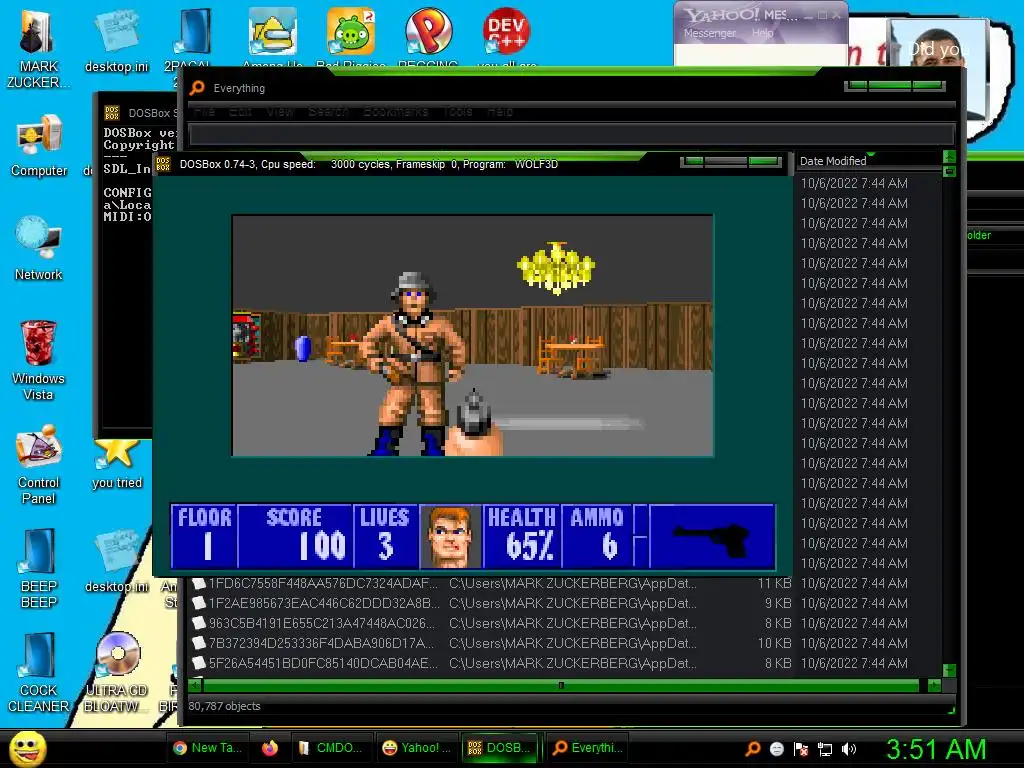The width and height of the screenshot is (1024, 768).
Task: Select the Network desktop icon
Action: (x=39, y=249)
